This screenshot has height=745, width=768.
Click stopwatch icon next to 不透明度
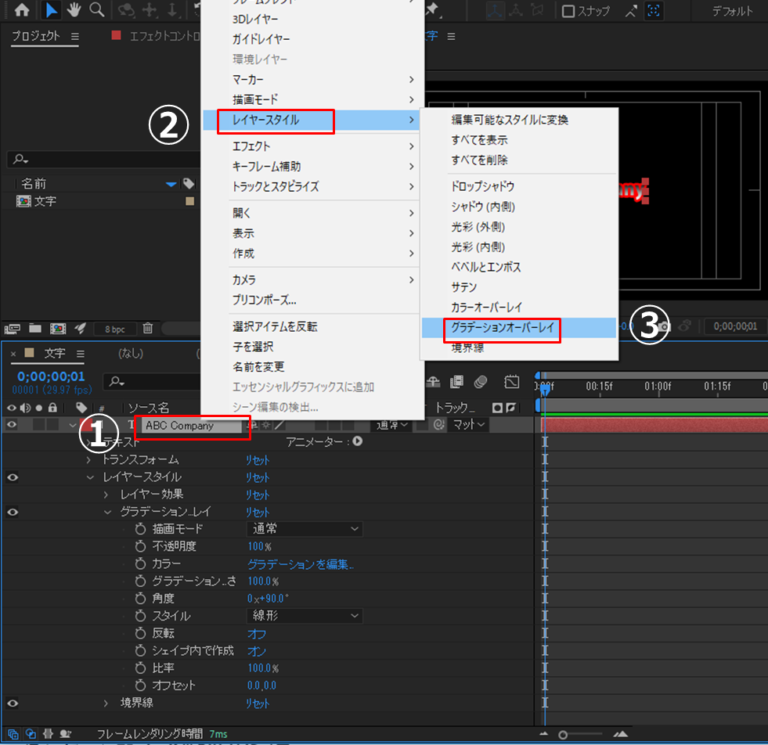140,546
